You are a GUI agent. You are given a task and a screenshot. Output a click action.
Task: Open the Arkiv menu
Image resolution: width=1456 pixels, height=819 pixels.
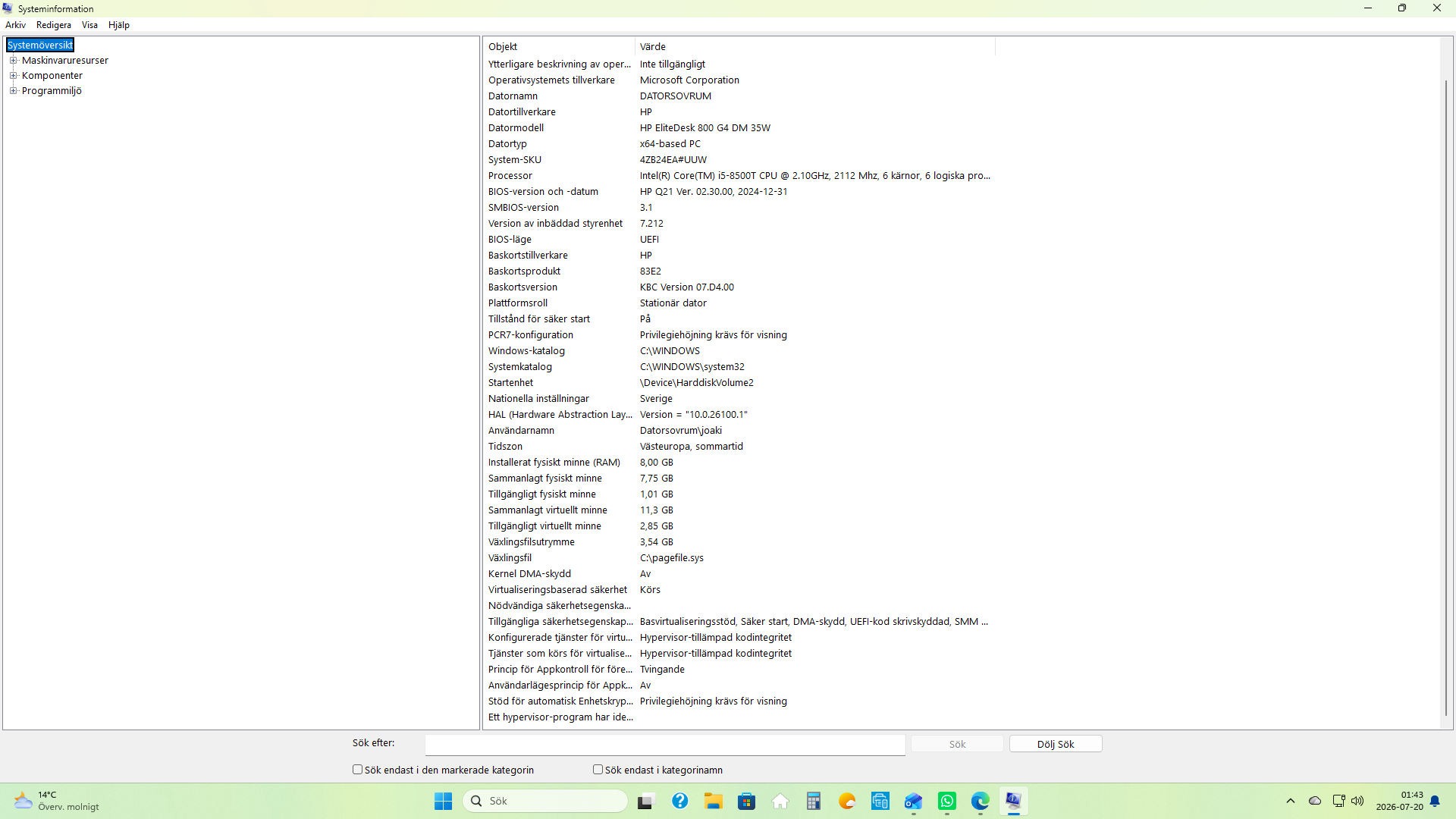[15, 25]
